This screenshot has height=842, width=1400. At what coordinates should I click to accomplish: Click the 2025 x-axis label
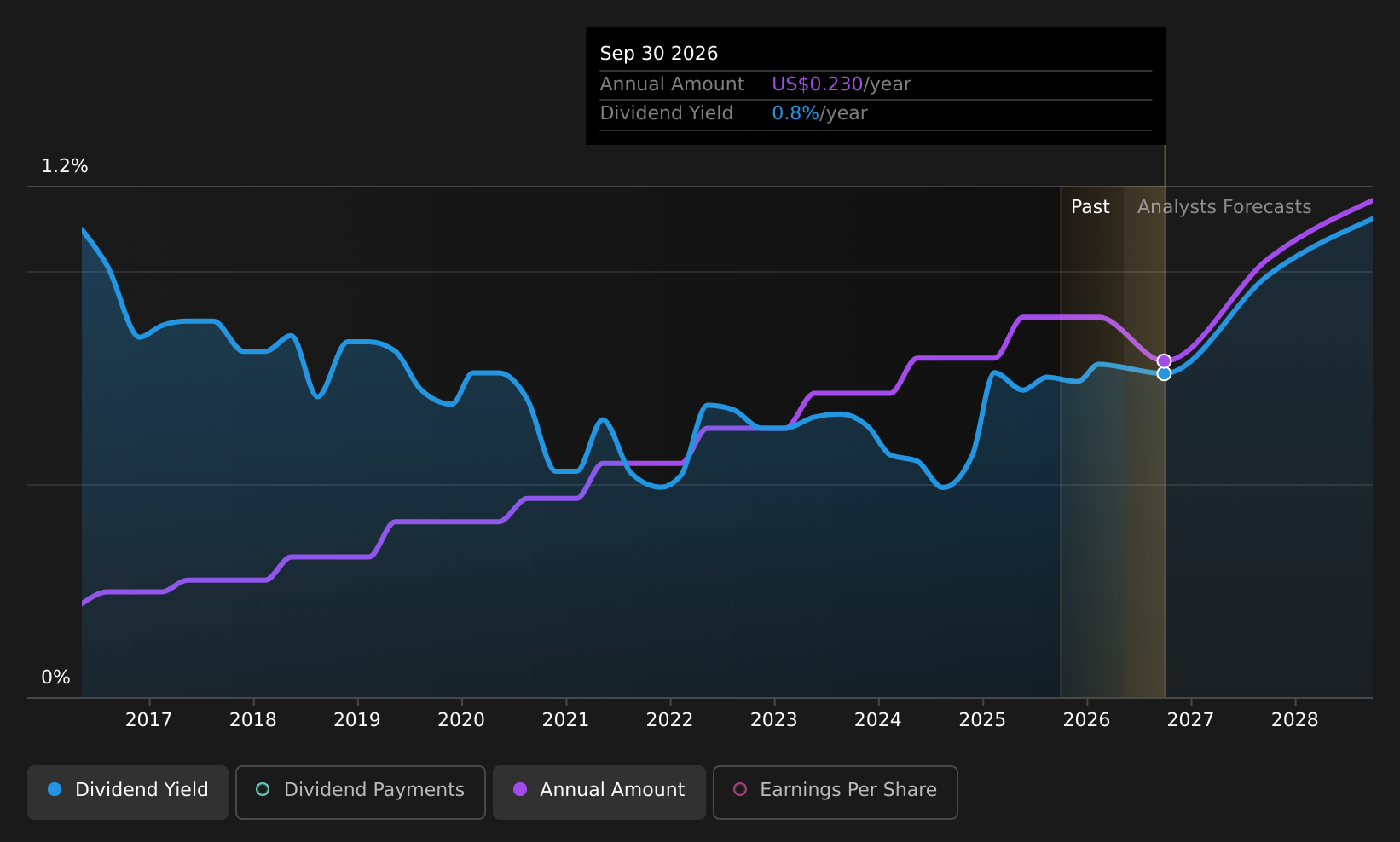coord(982,720)
